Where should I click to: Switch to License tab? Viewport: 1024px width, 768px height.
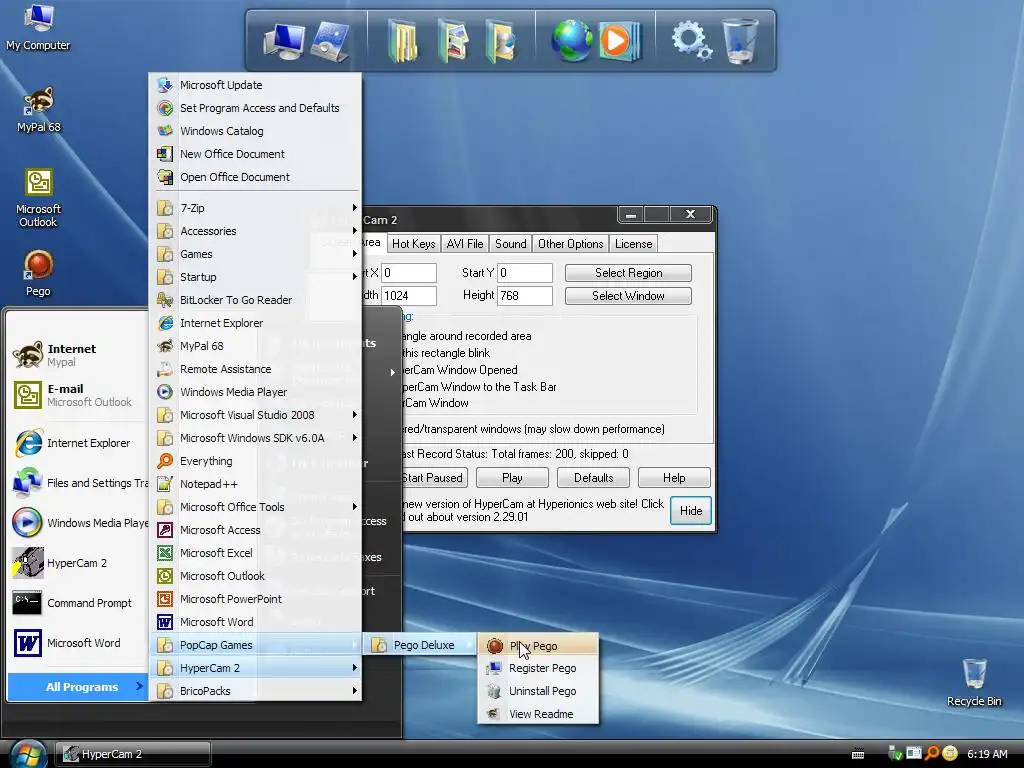click(x=633, y=244)
